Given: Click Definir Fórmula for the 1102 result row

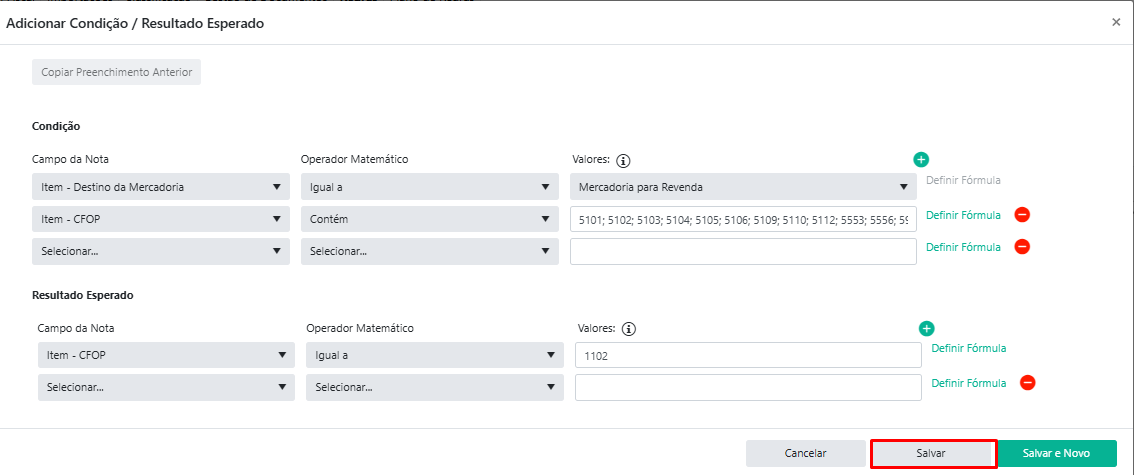Looking at the screenshot, I should (968, 348).
